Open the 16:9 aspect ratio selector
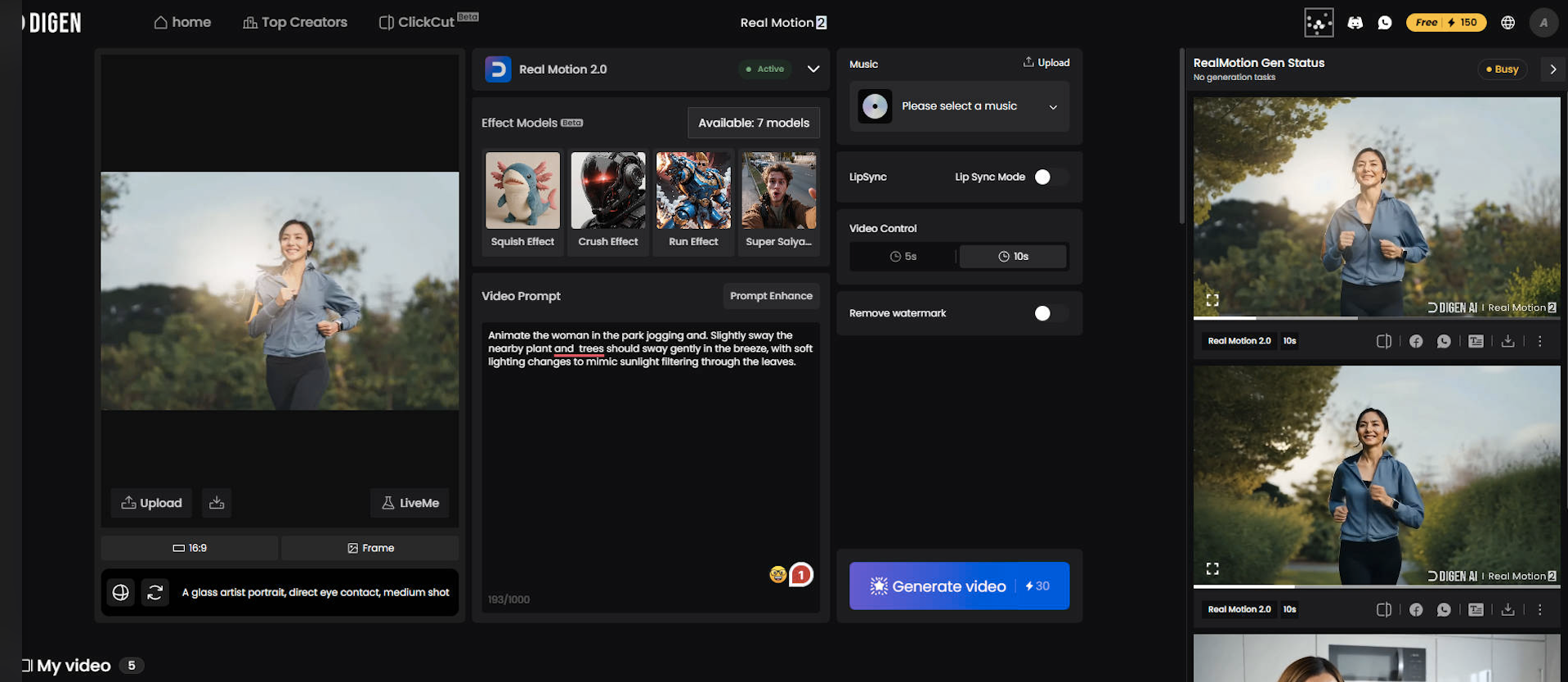Viewport: 1568px width, 682px height. pos(190,548)
